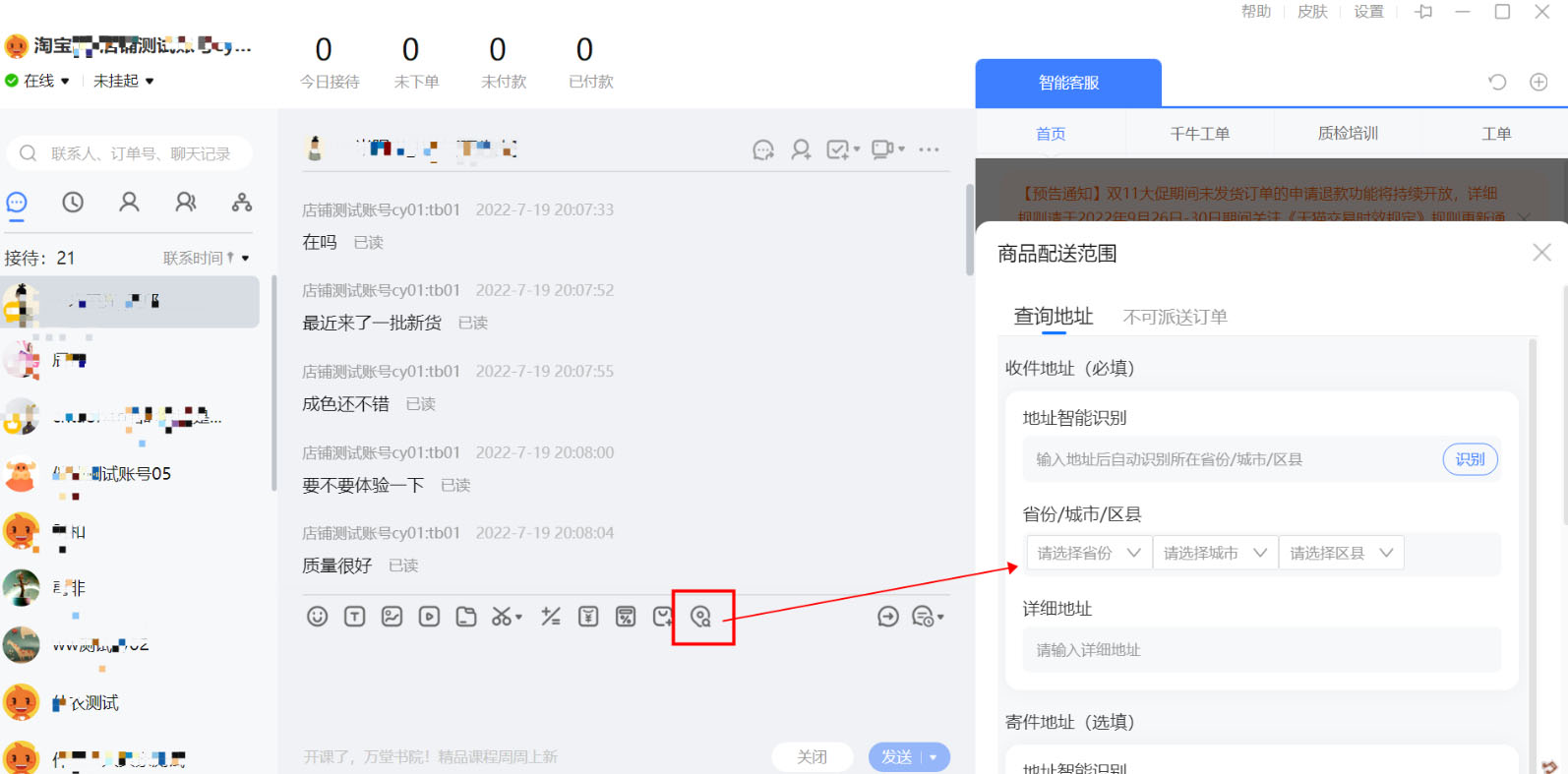Click the yuan coupon icon
The image size is (1568, 774).
(x=588, y=617)
